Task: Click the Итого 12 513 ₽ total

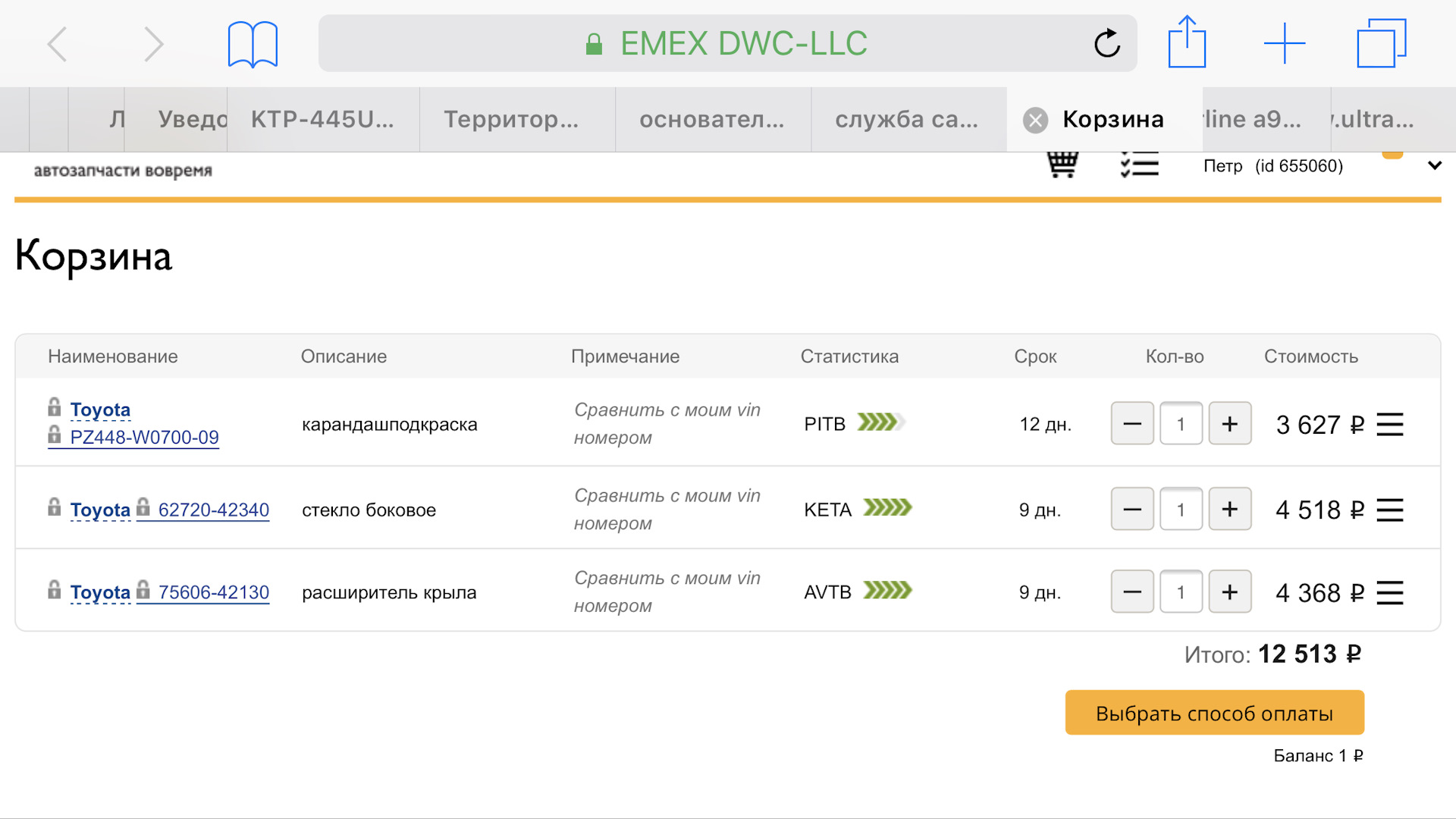Action: (x=1273, y=654)
